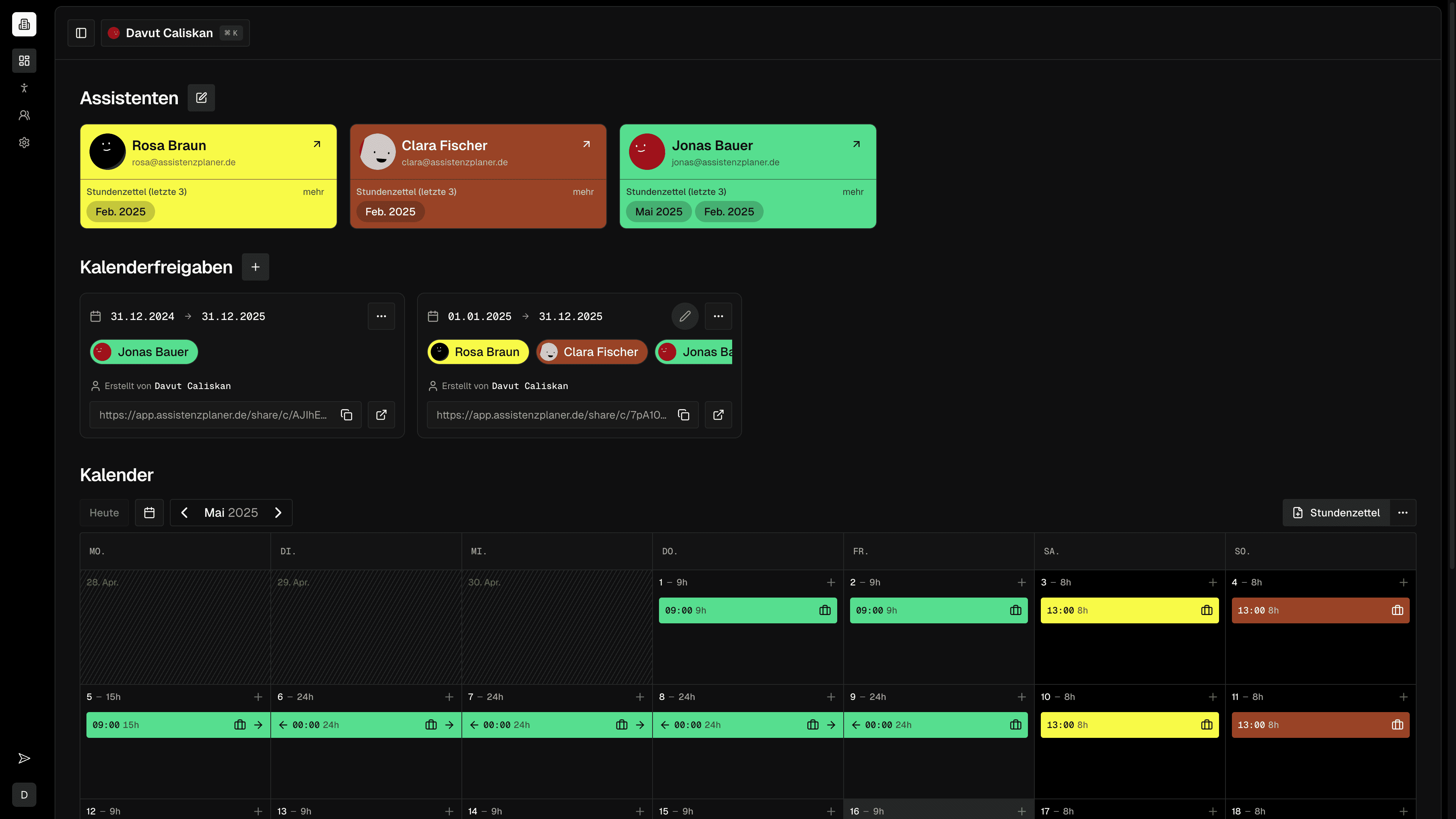The height and width of the screenshot is (819, 1456).
Task: Open options menu of first calendar share
Action: click(381, 316)
